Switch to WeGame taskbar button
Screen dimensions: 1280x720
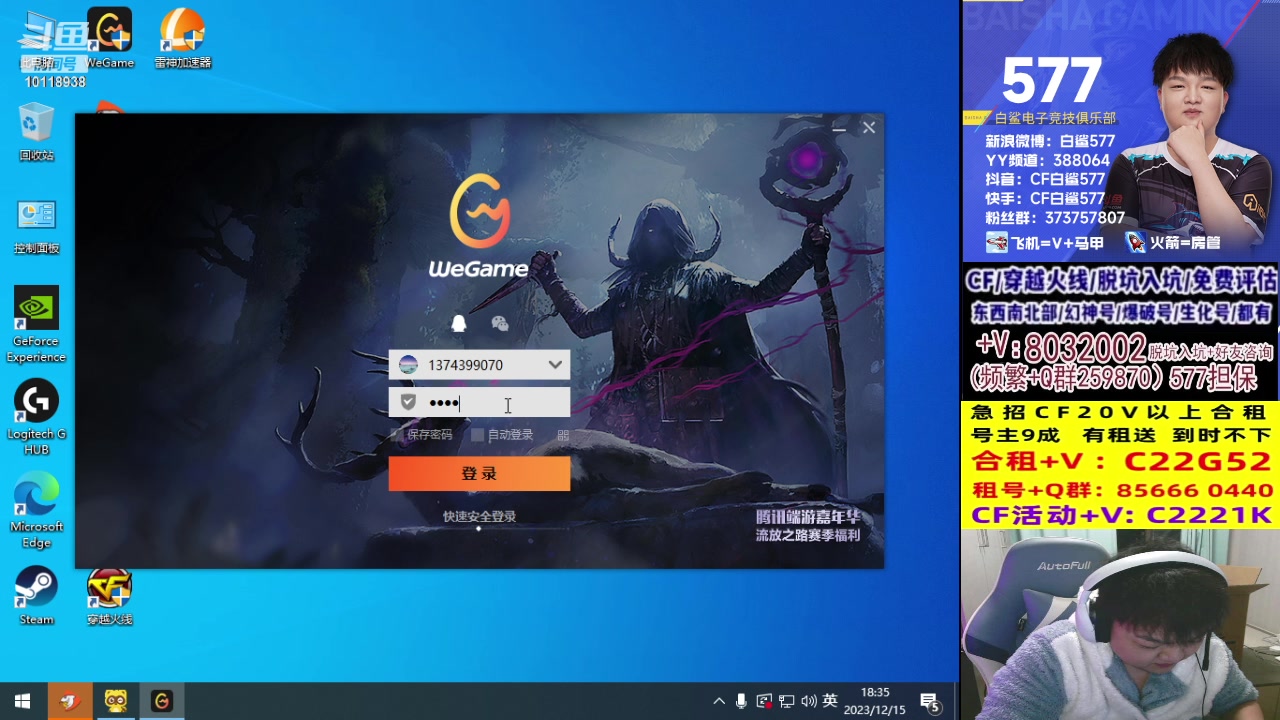[x=162, y=701]
